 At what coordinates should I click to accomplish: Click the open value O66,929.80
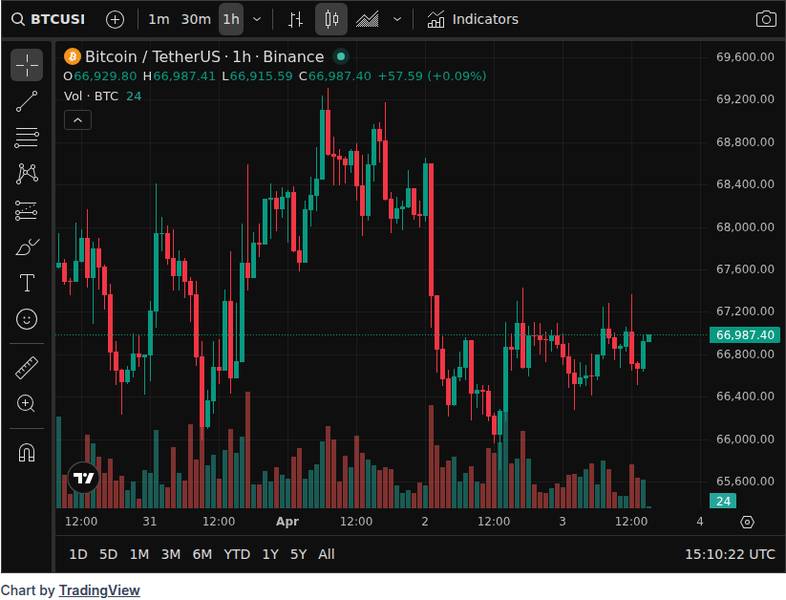[100, 76]
